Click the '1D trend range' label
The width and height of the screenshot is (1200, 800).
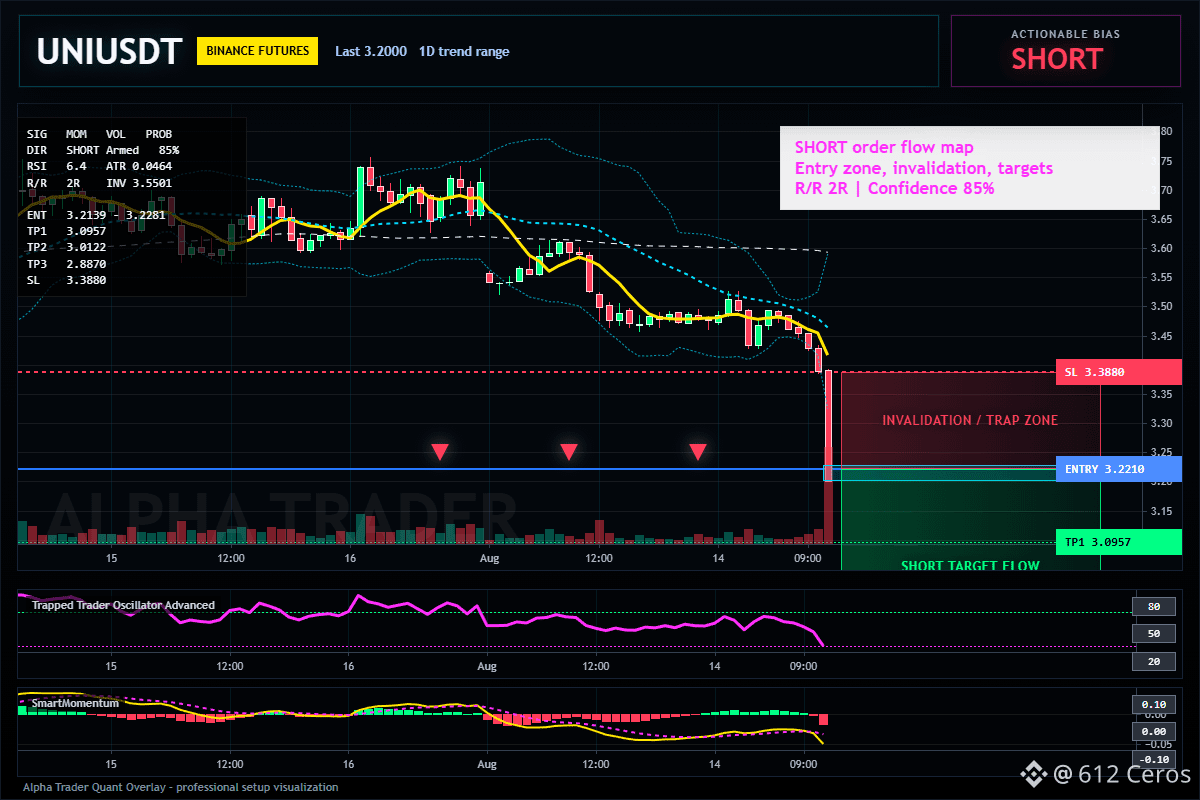tap(464, 51)
